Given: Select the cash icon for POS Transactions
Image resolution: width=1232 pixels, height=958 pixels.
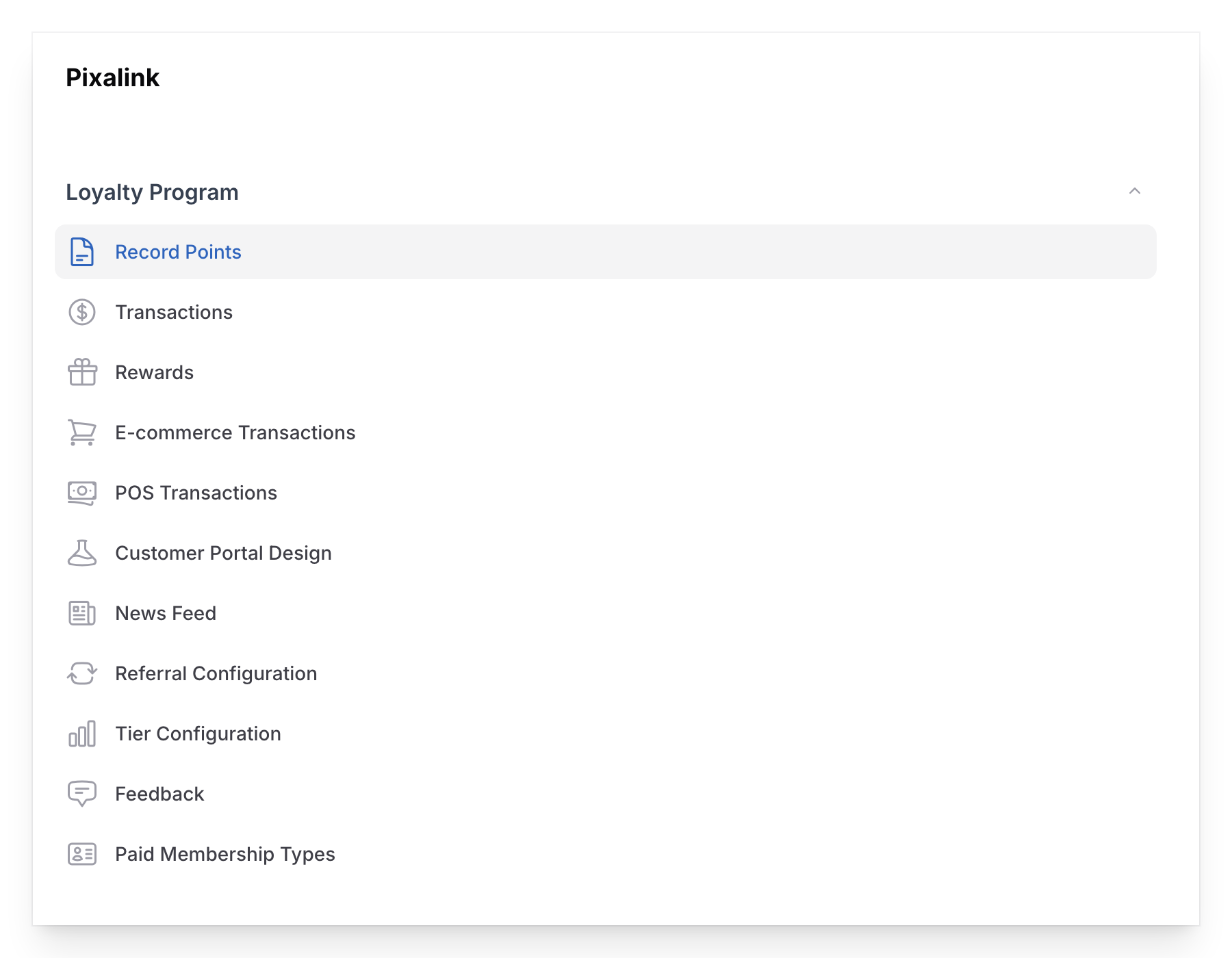Looking at the screenshot, I should pyautogui.click(x=81, y=493).
